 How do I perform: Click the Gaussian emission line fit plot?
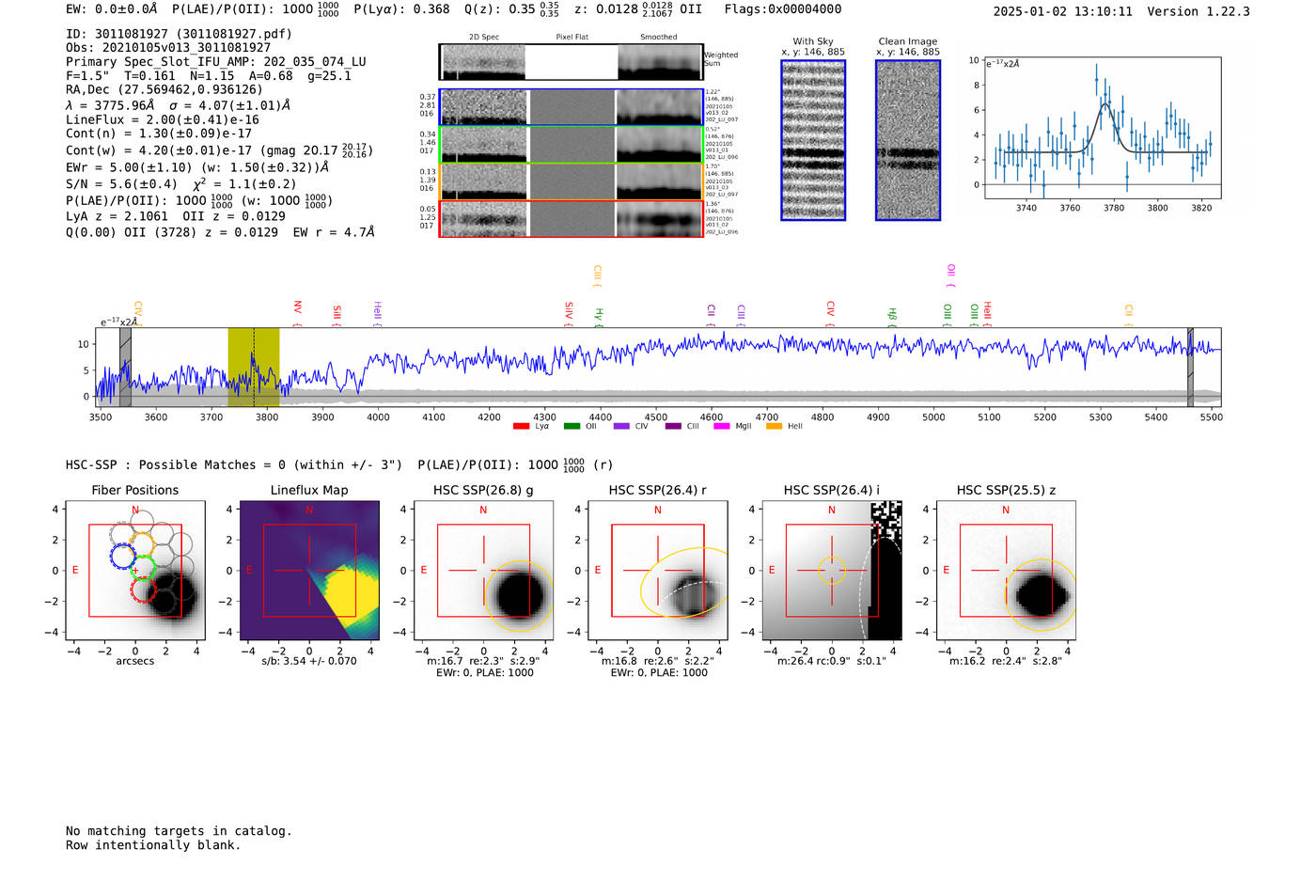coord(1102,129)
